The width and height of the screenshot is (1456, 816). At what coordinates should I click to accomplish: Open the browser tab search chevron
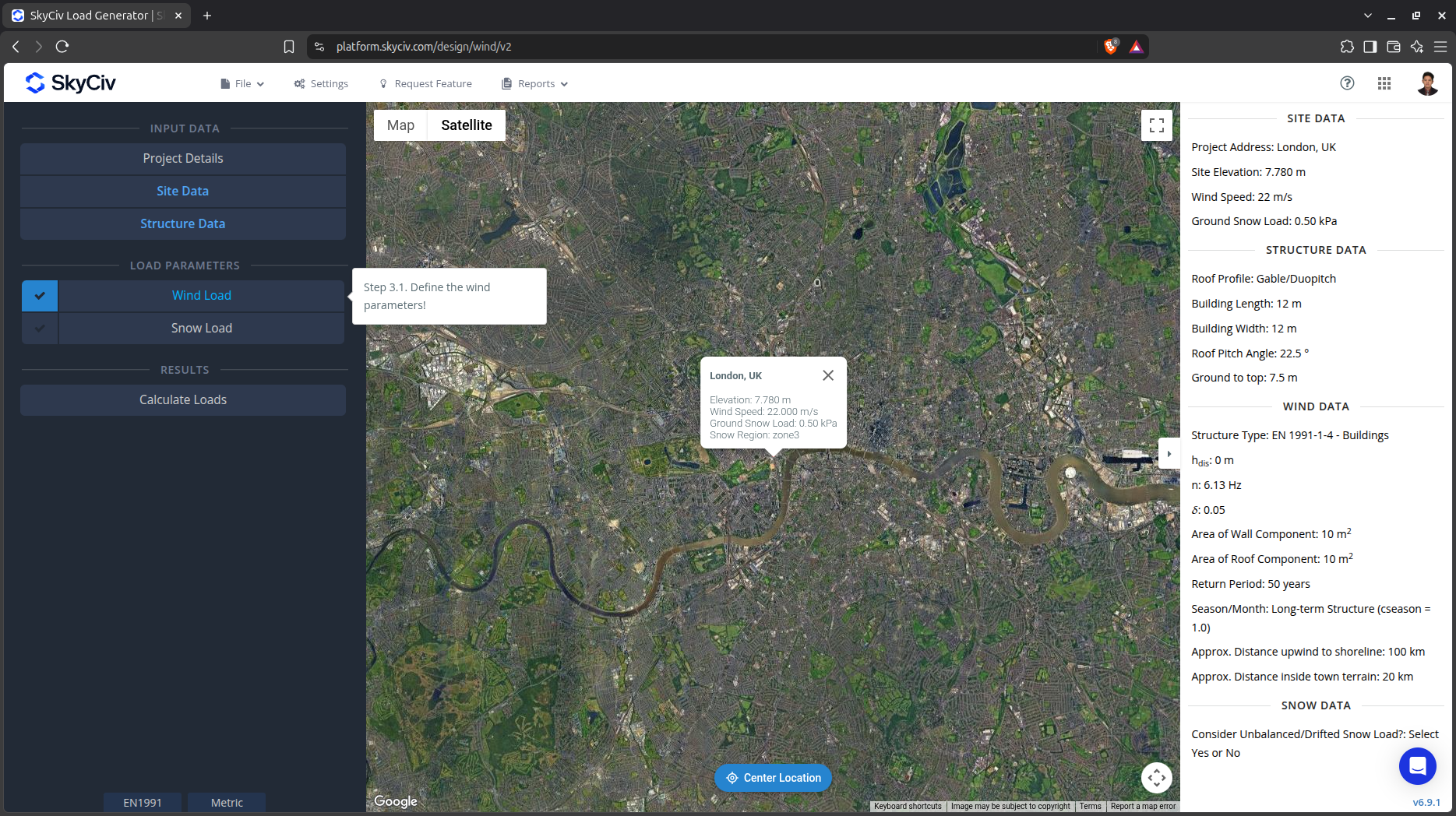pos(1368,16)
